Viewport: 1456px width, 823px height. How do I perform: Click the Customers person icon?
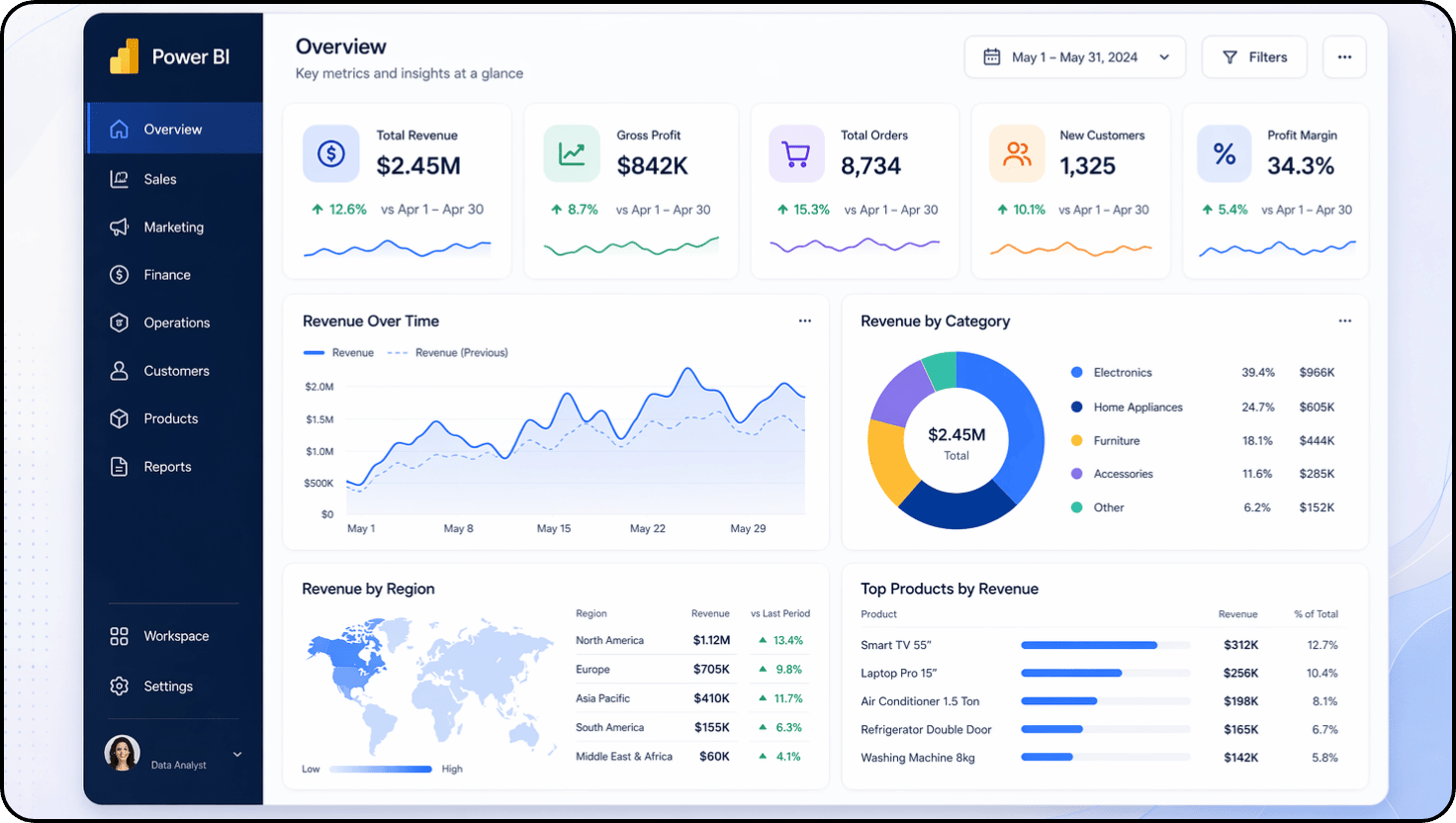119,370
